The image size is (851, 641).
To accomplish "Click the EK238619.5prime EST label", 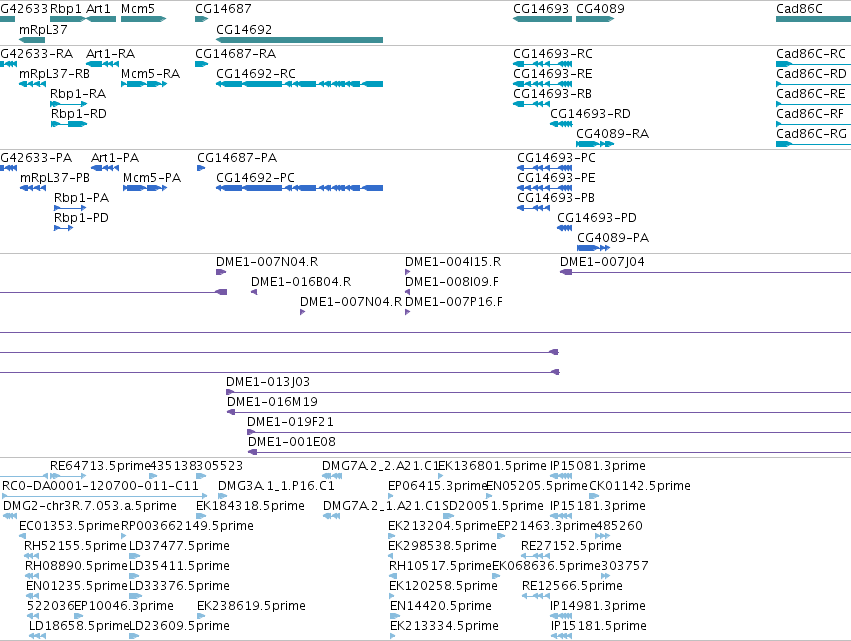I will click(251, 606).
